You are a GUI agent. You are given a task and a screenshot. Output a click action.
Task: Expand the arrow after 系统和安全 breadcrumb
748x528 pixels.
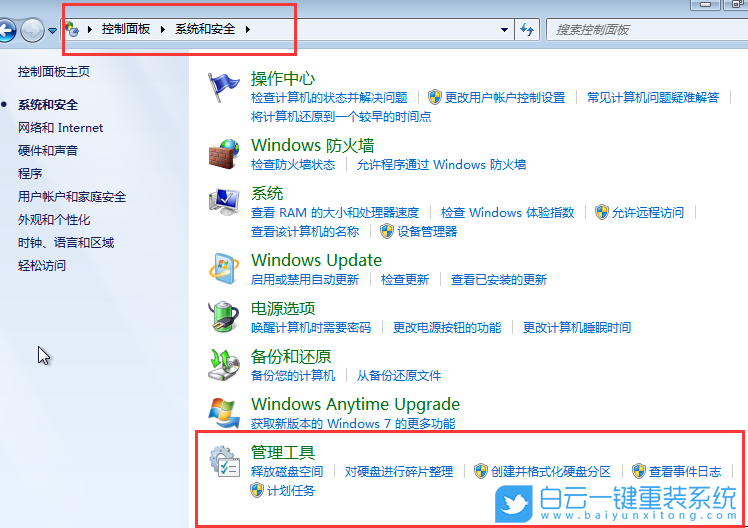[248, 30]
